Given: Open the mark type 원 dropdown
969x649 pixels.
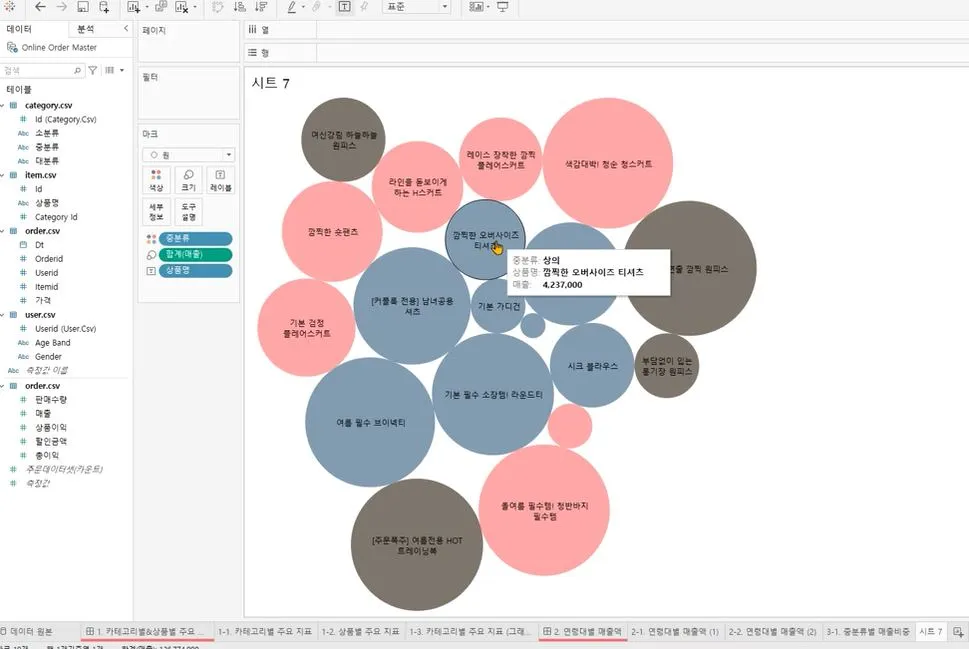Looking at the screenshot, I should pyautogui.click(x=188, y=155).
